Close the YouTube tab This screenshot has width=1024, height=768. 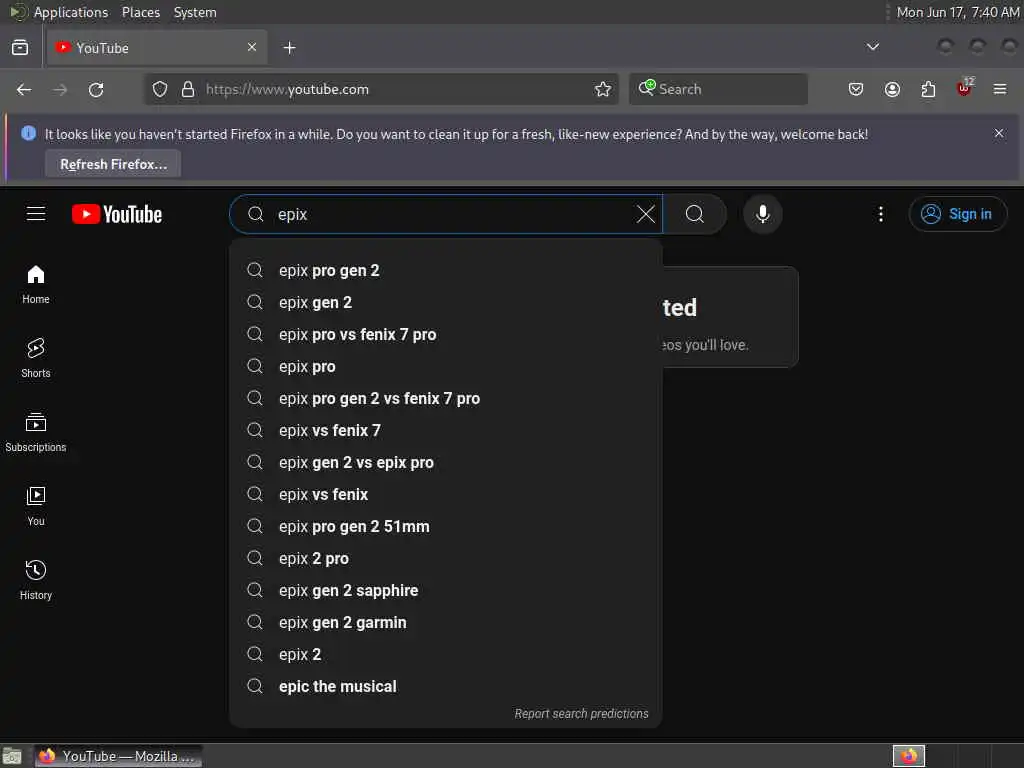coord(252,47)
